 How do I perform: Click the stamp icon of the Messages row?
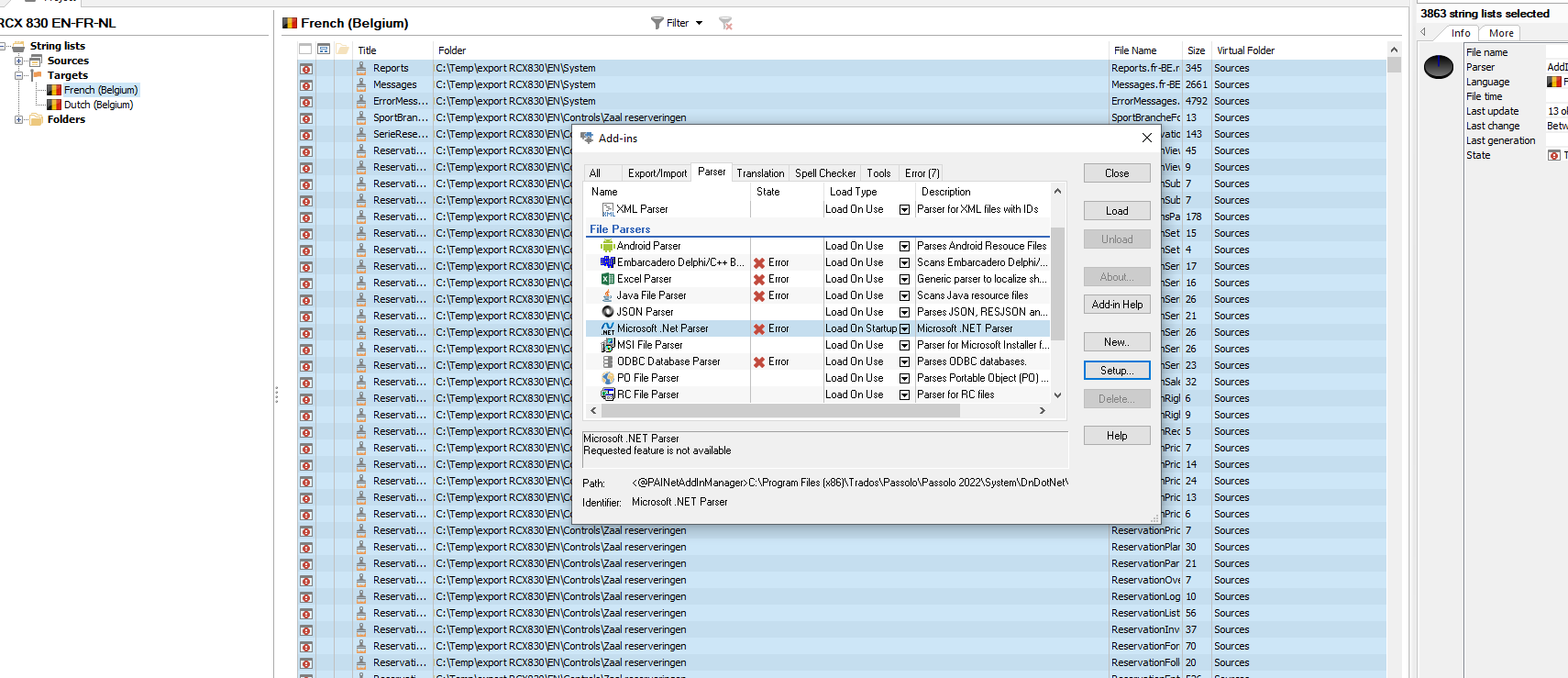(361, 84)
